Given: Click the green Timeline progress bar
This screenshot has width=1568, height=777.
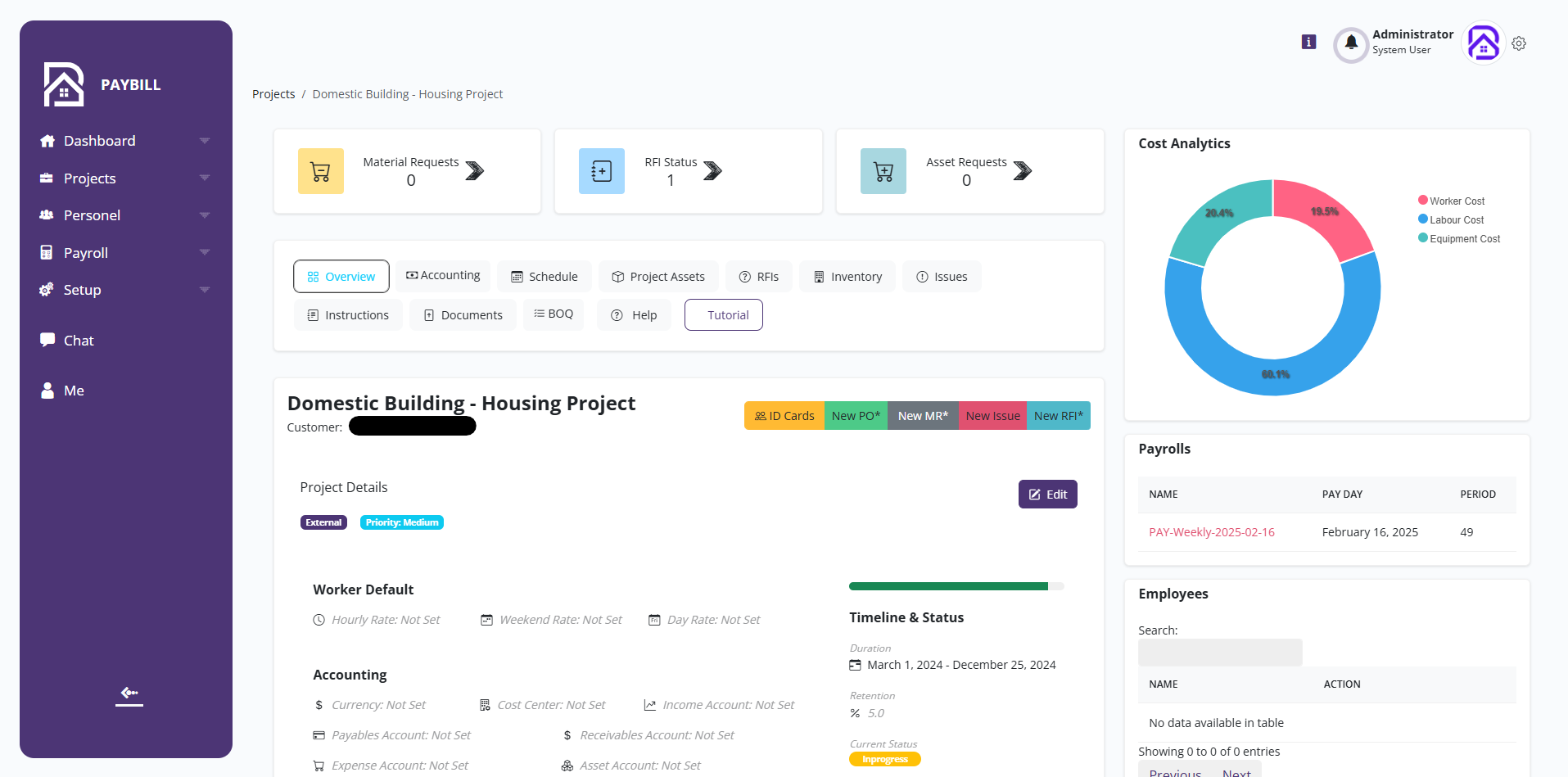Looking at the screenshot, I should tap(948, 586).
